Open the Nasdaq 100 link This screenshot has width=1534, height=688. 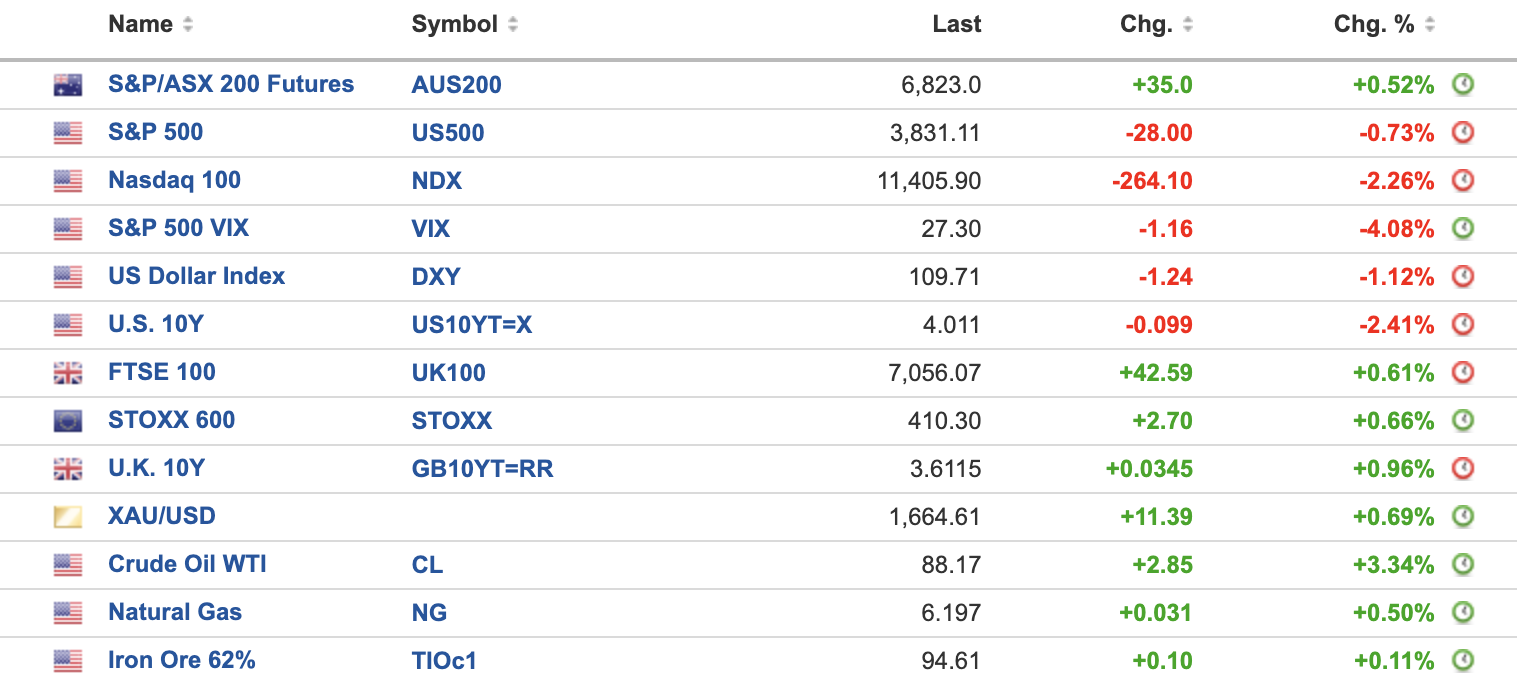point(174,180)
